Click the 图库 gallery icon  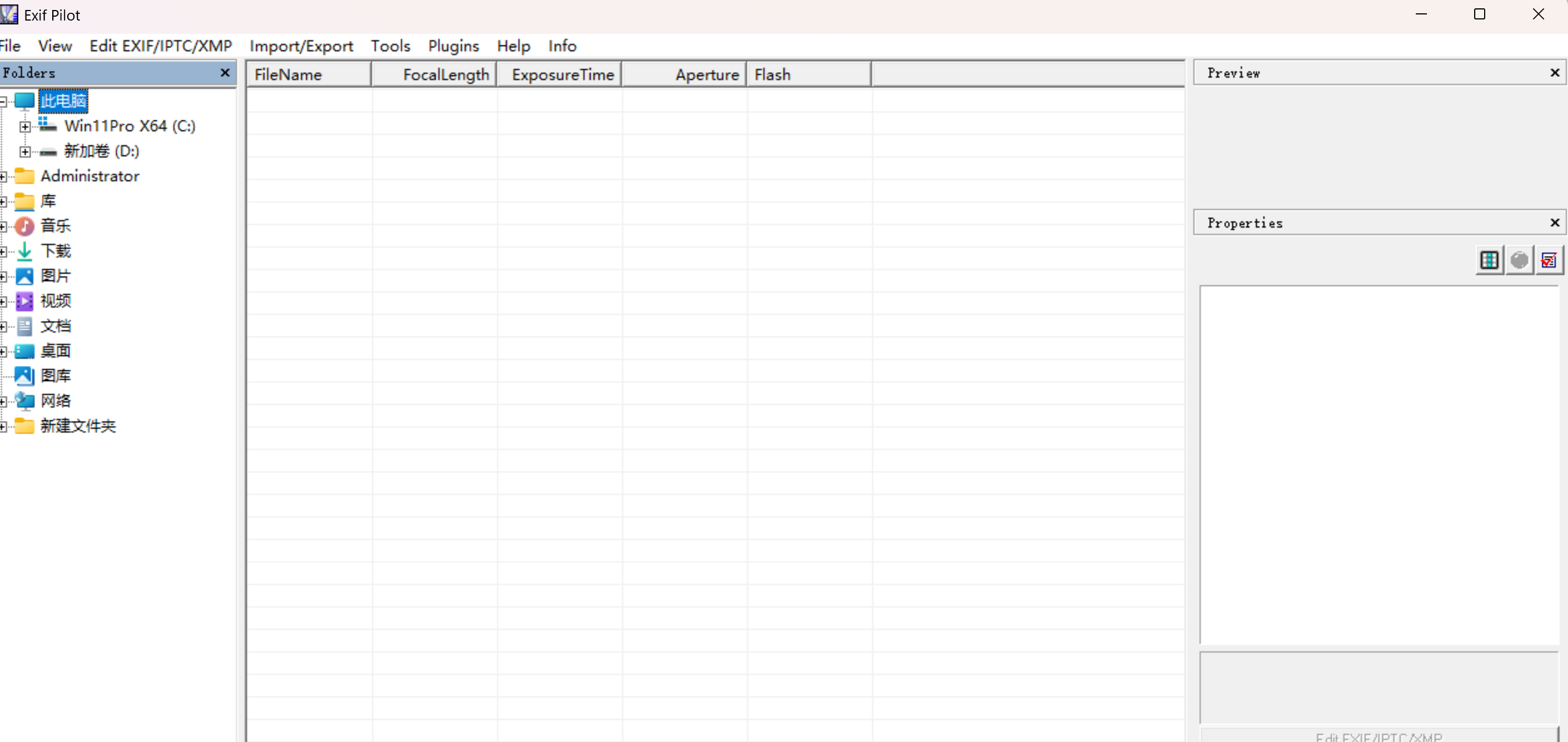point(24,375)
